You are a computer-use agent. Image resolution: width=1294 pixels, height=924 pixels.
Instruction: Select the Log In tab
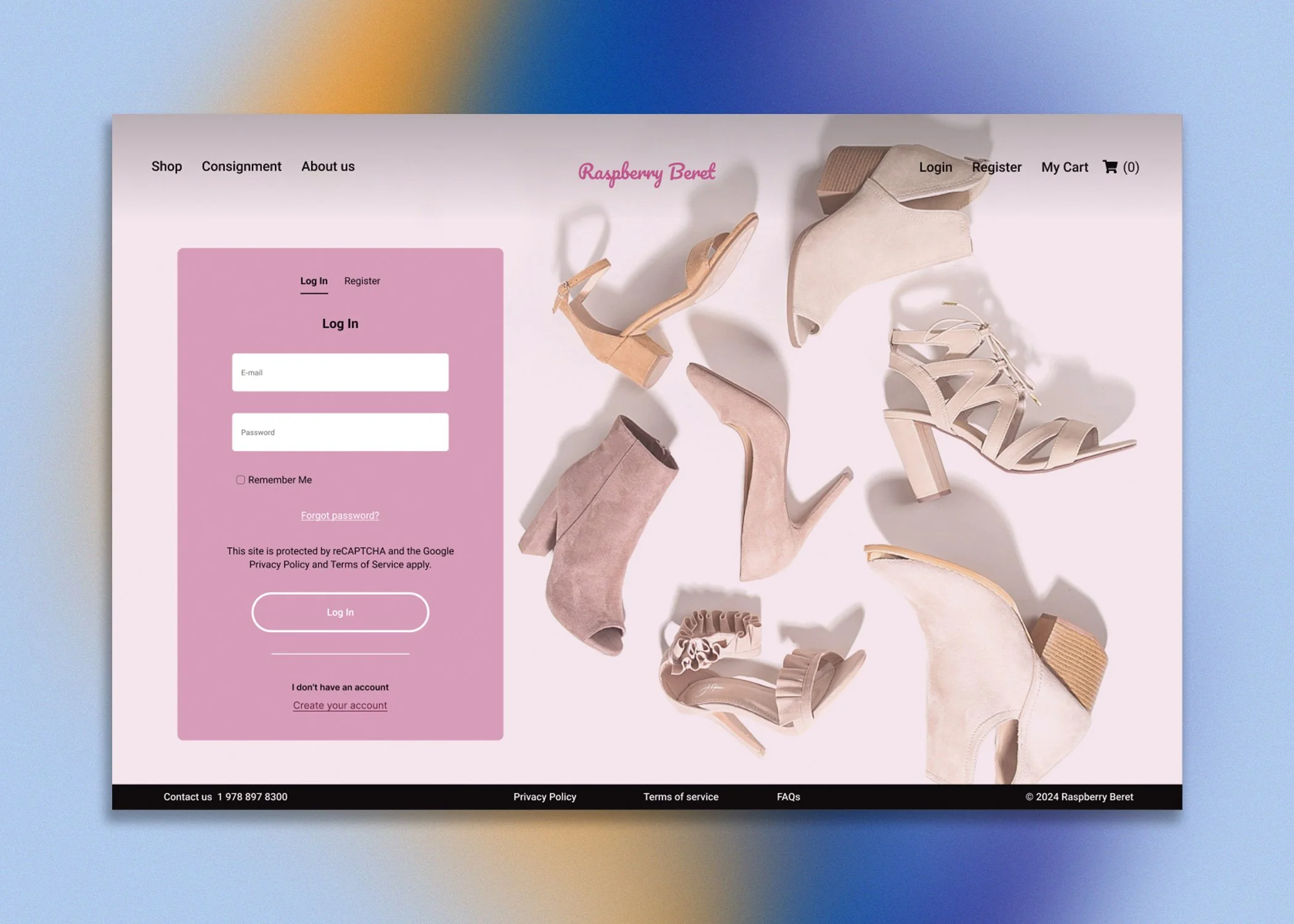coord(314,281)
